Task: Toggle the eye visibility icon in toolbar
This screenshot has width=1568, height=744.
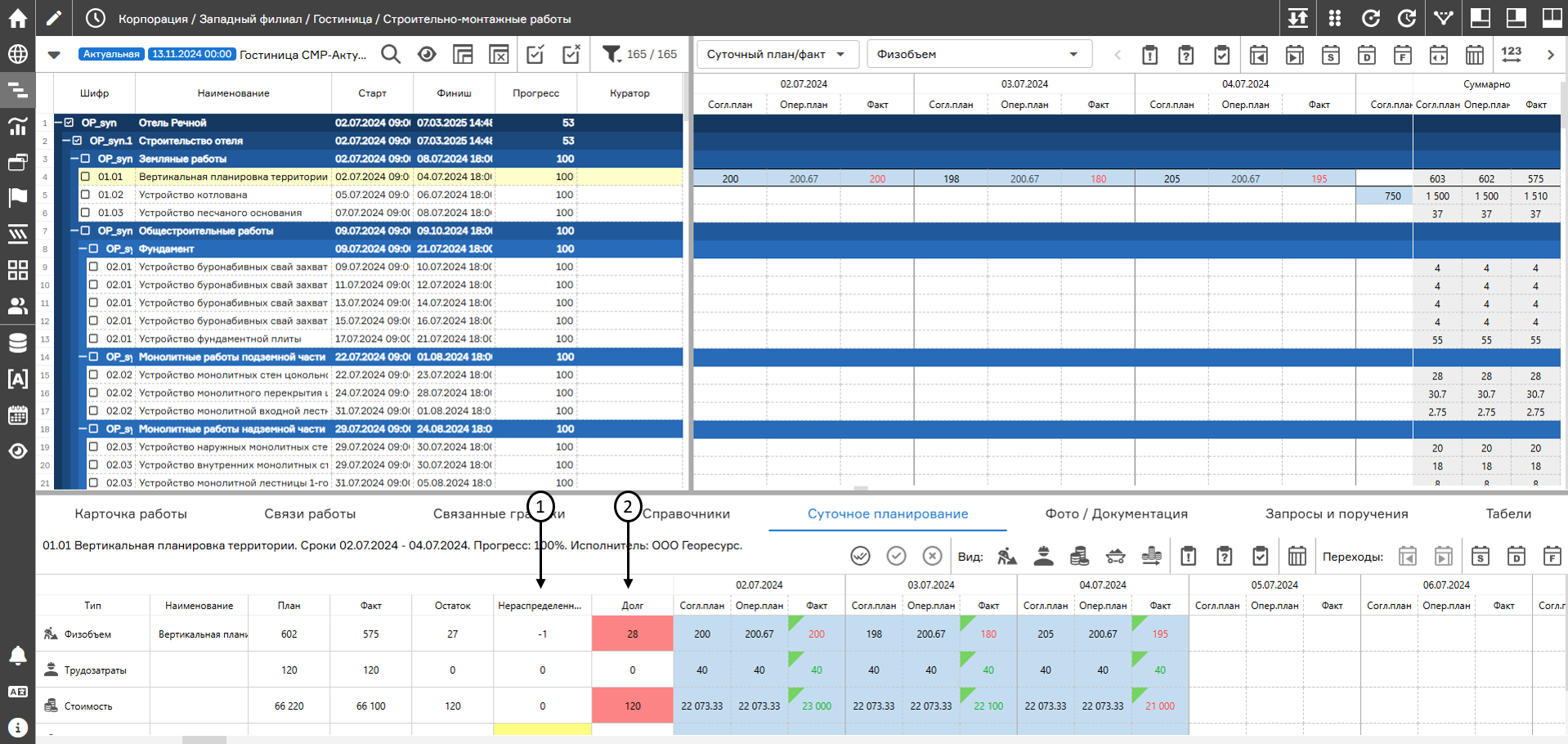Action: 427,54
